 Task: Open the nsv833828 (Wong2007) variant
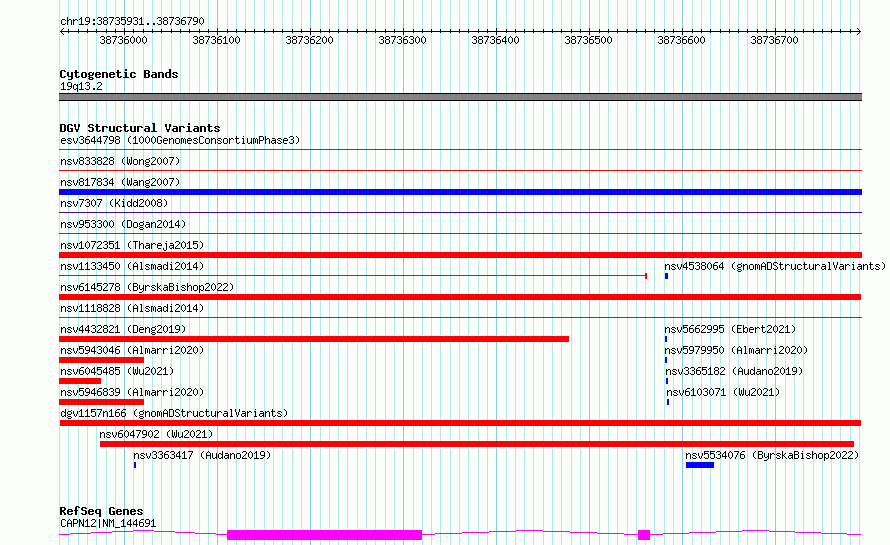[120, 161]
